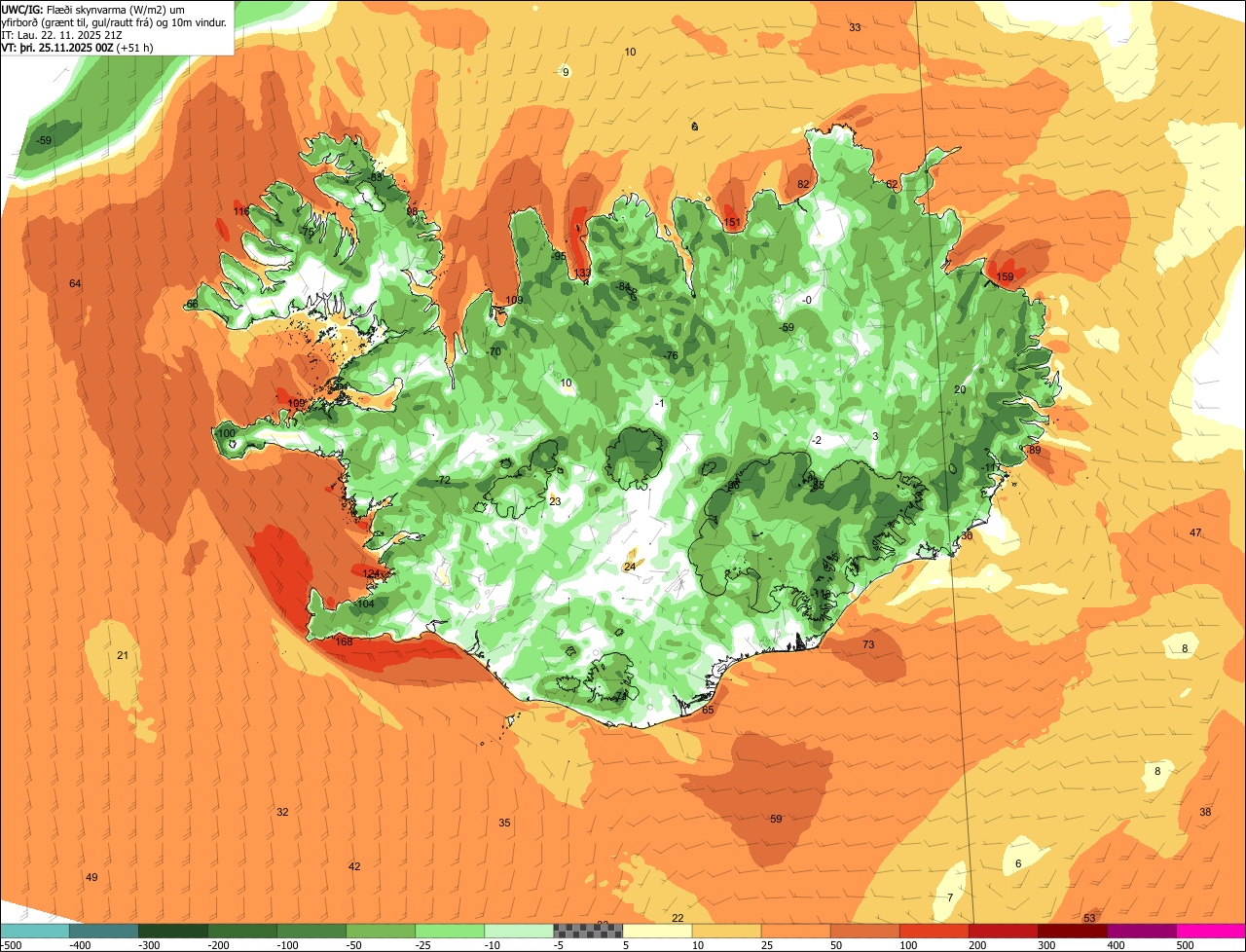This screenshot has width=1246, height=952.
Task: Click the value 104 on the southwest peninsula
Action: (365, 604)
